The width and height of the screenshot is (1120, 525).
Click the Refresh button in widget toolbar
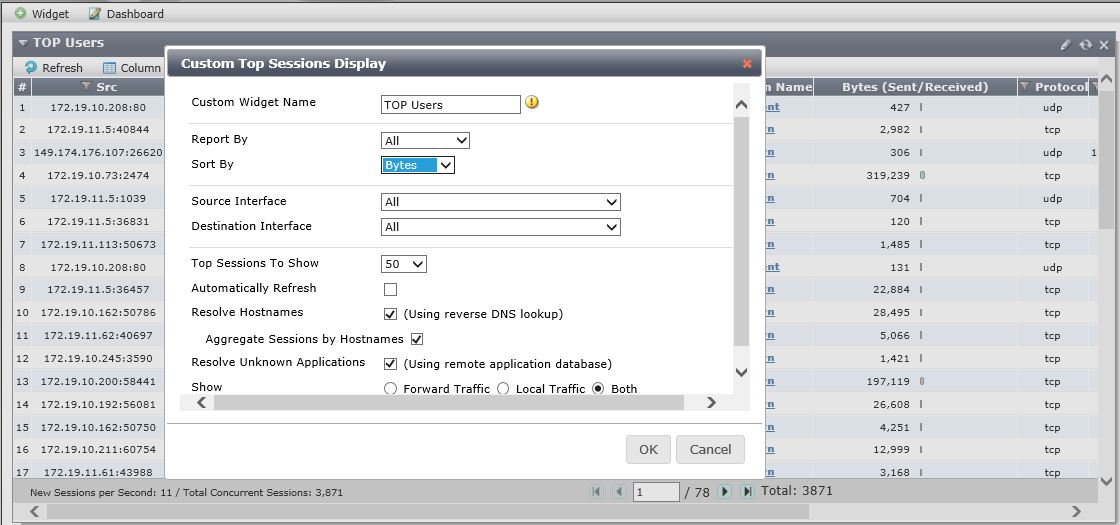click(x=54, y=68)
